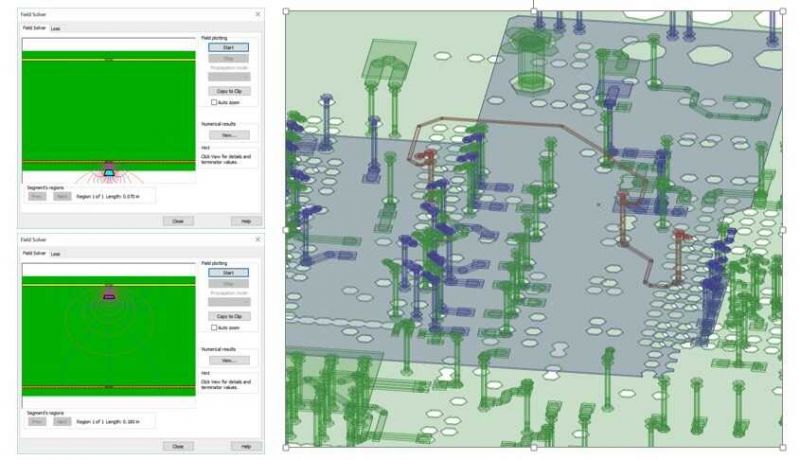
Task: Click Start in the 0.070 in Field Solver dialog
Action: click(229, 47)
